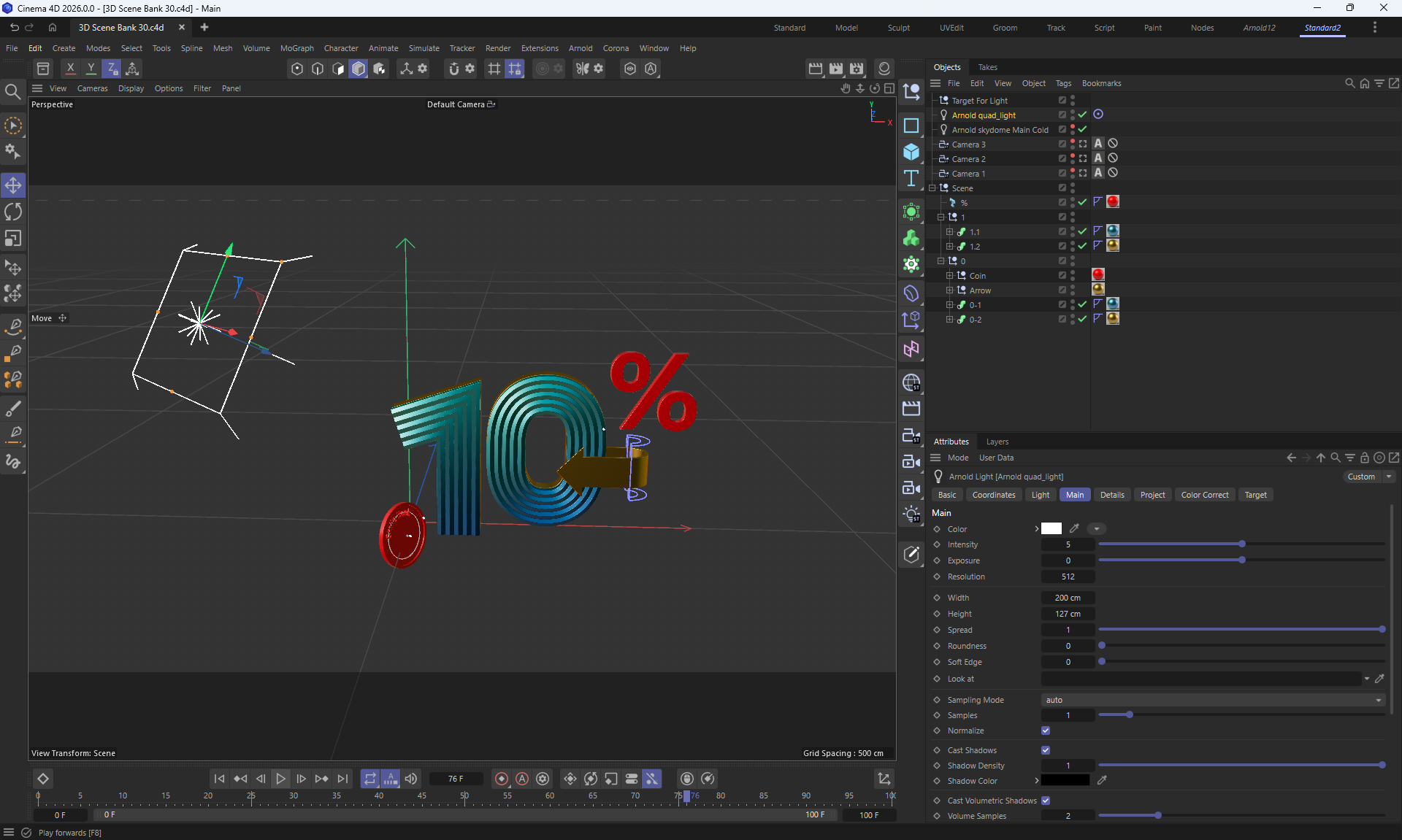
Task: Select the Rotate tool in left toolbar
Action: (x=13, y=212)
